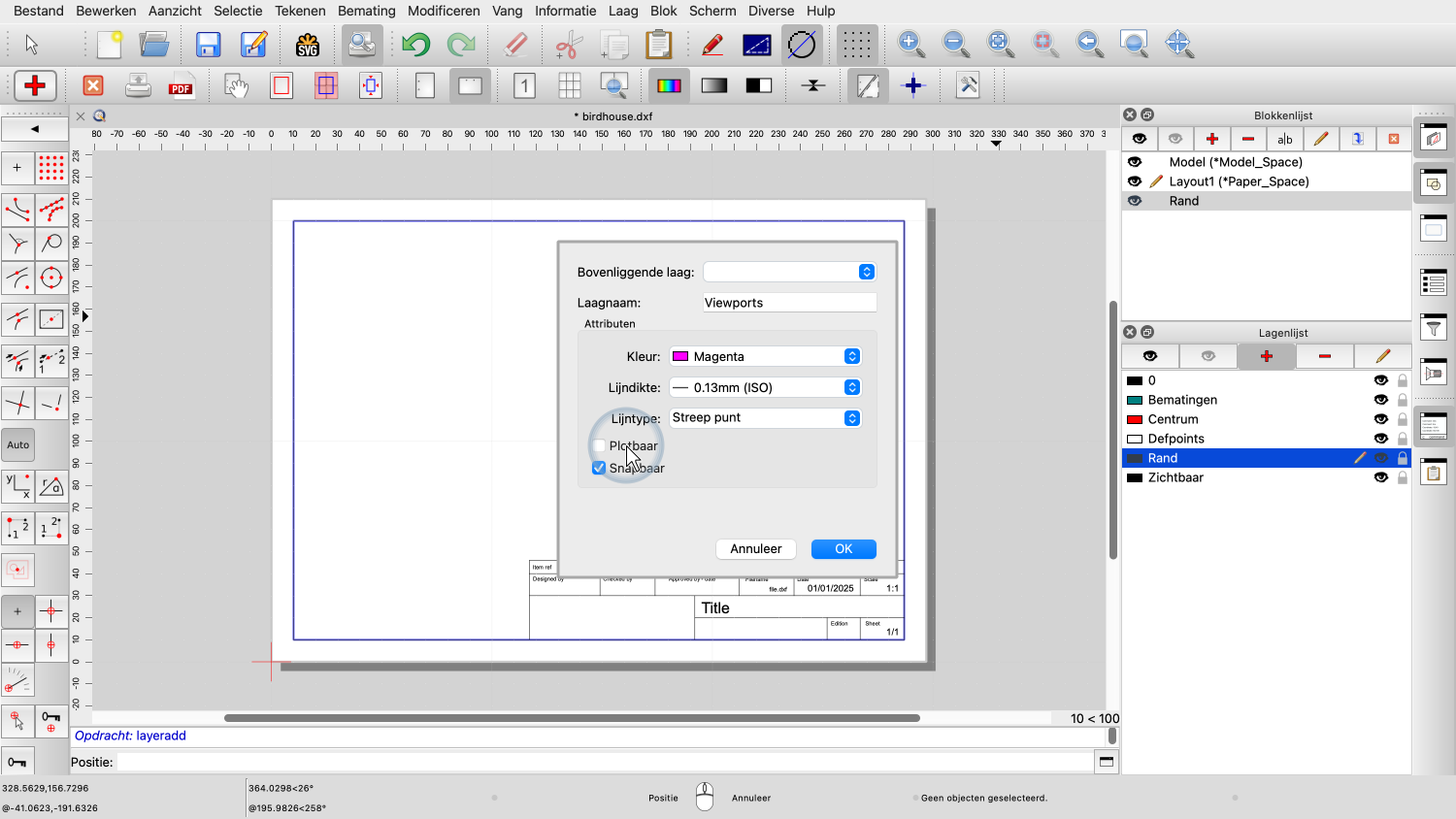Click the red plus add layer icon
The height and width of the screenshot is (819, 1456).
point(1266,356)
